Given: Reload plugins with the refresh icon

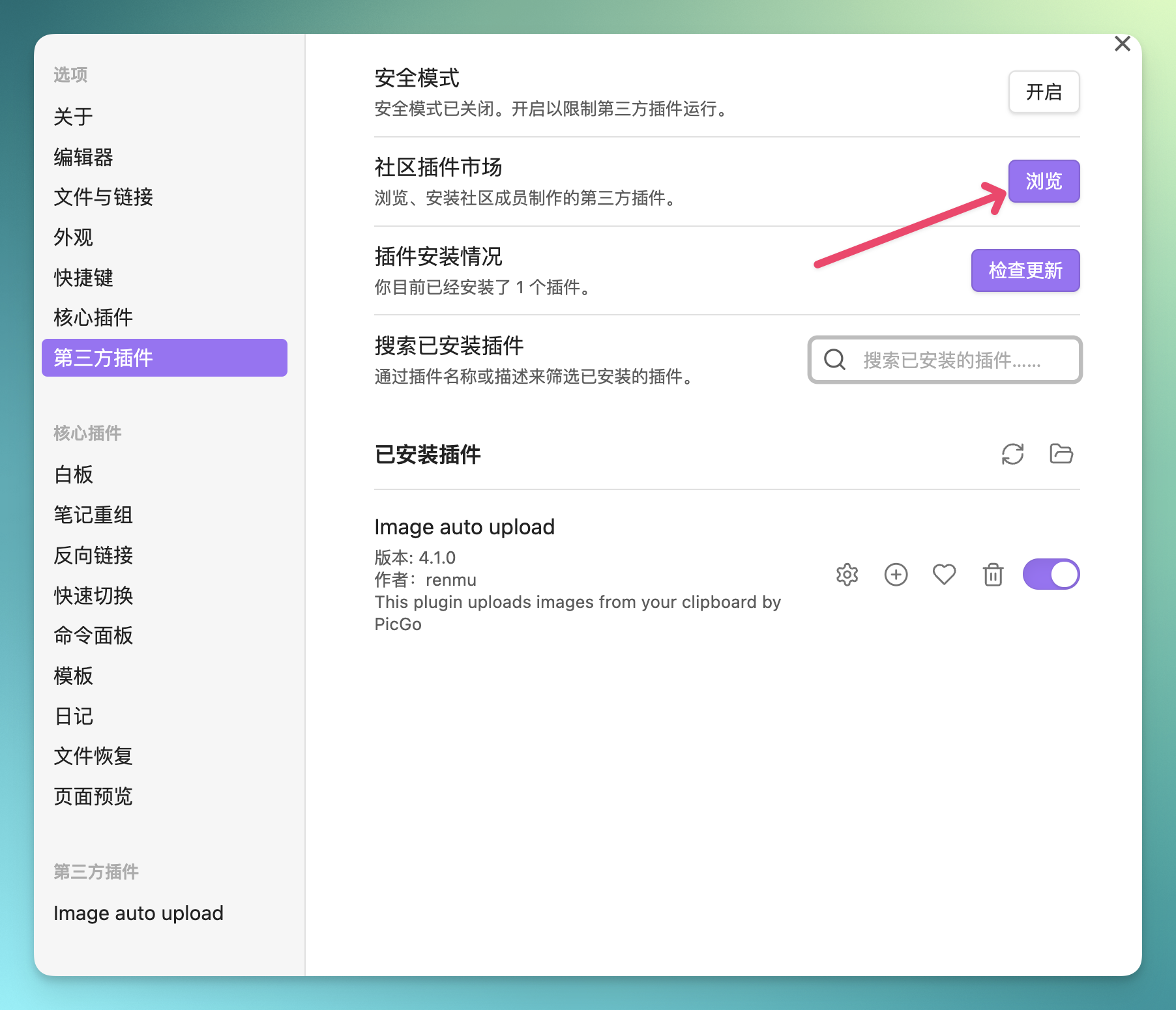Looking at the screenshot, I should [1012, 454].
